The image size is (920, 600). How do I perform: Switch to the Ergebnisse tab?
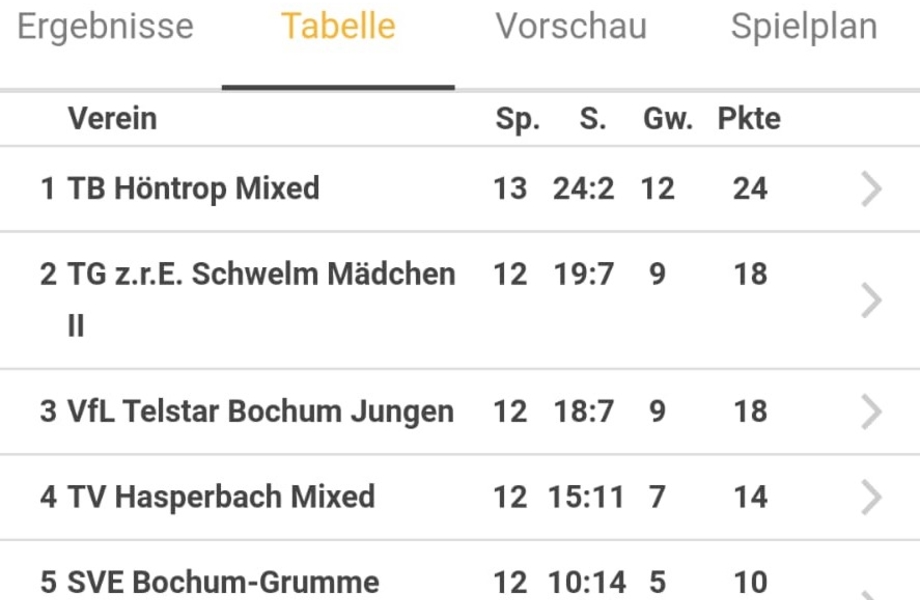point(105,27)
